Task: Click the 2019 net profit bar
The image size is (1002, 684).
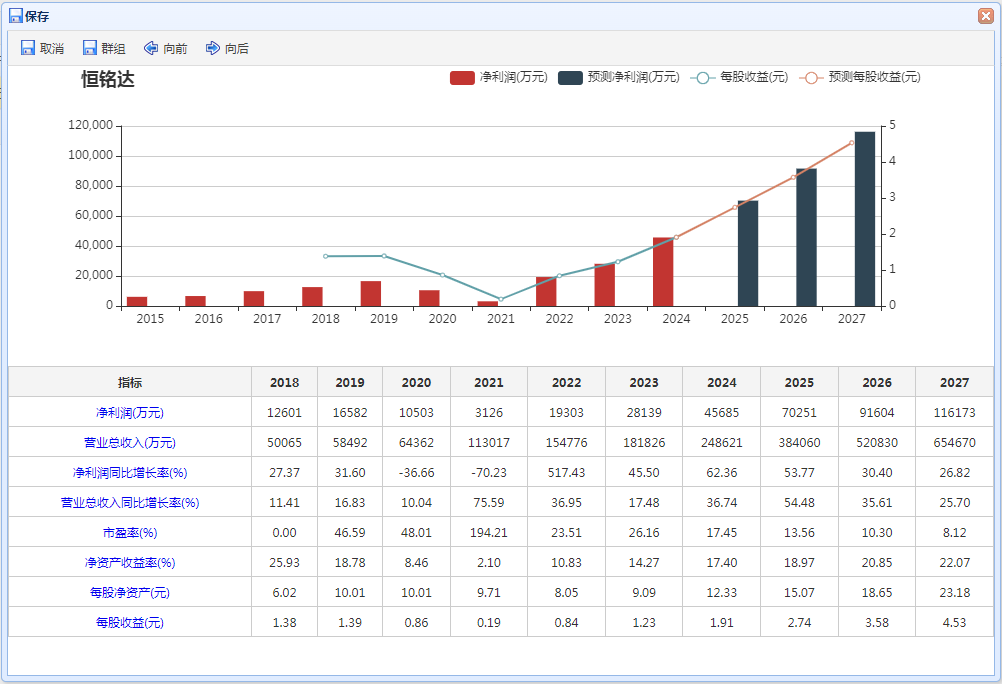Action: tap(371, 293)
